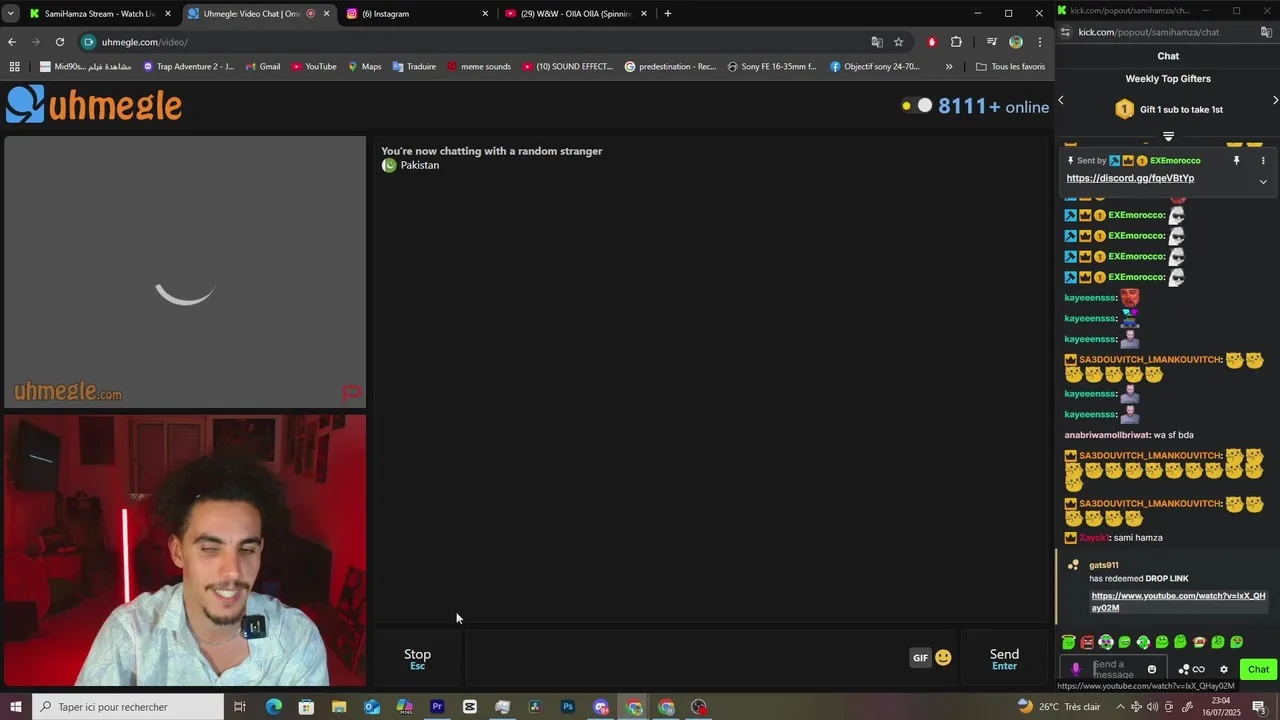Open Kick chat settings gear
This screenshot has width=1280, height=720.
(1223, 670)
